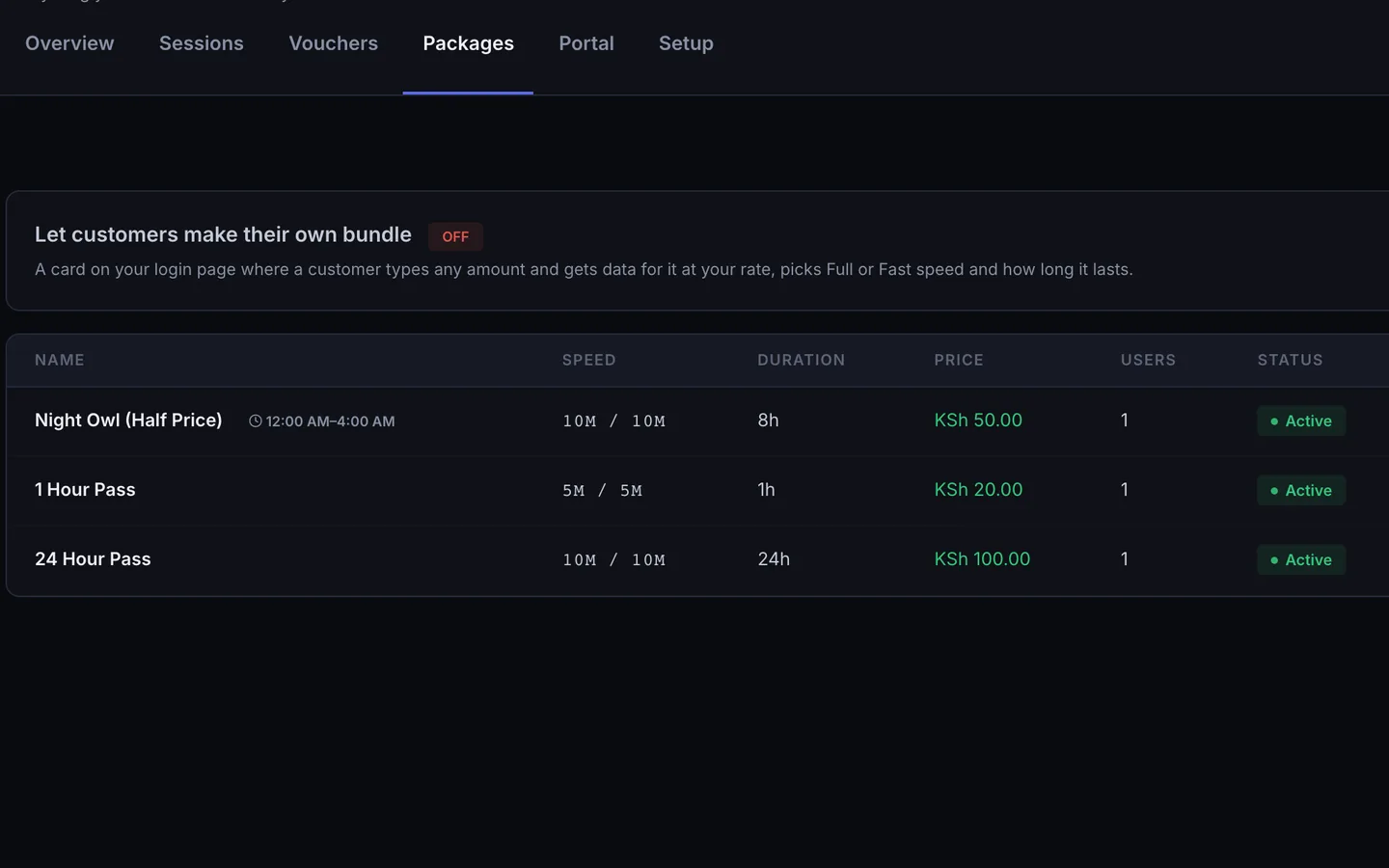Select the 1 Hour Pass package name

tap(85, 489)
